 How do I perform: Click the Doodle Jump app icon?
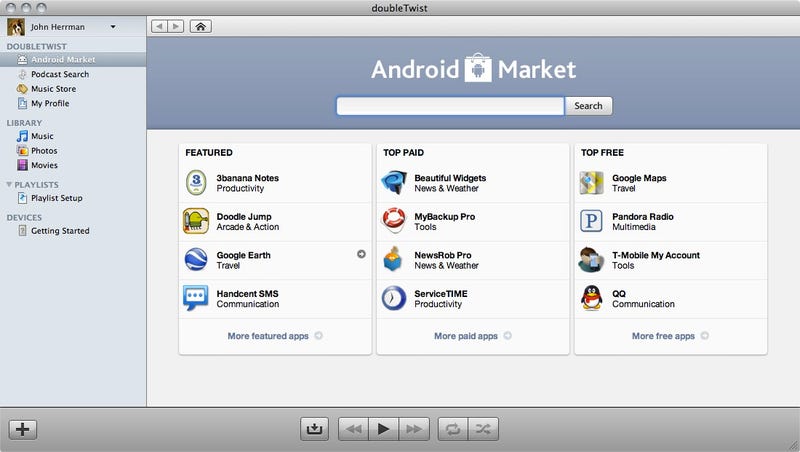click(x=196, y=221)
